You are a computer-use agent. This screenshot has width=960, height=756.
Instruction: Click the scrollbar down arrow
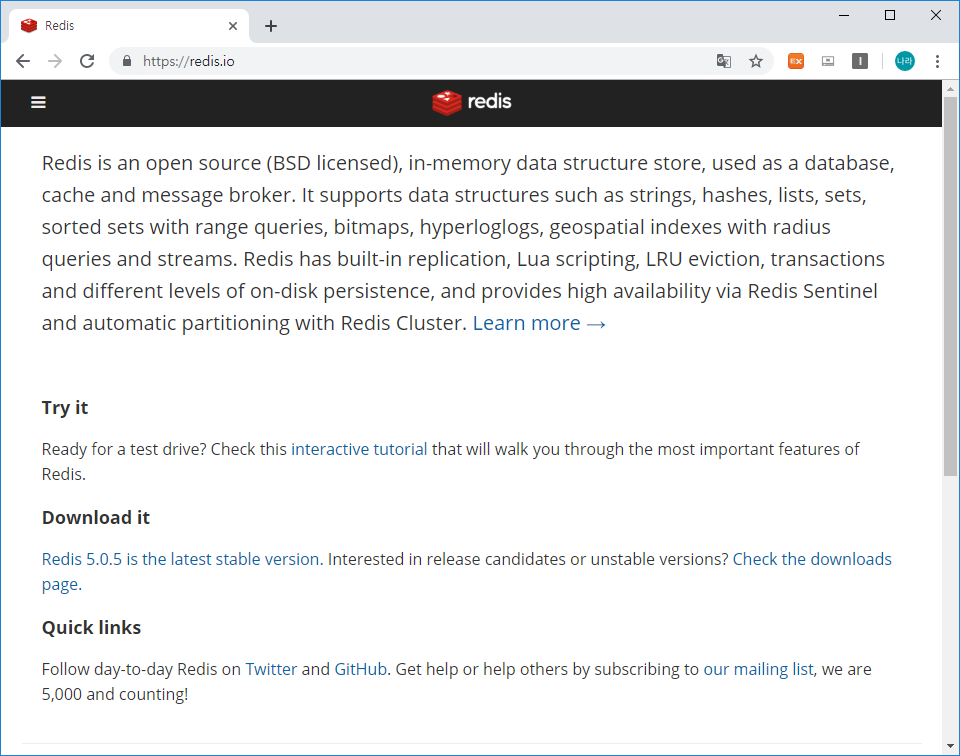click(x=950, y=746)
